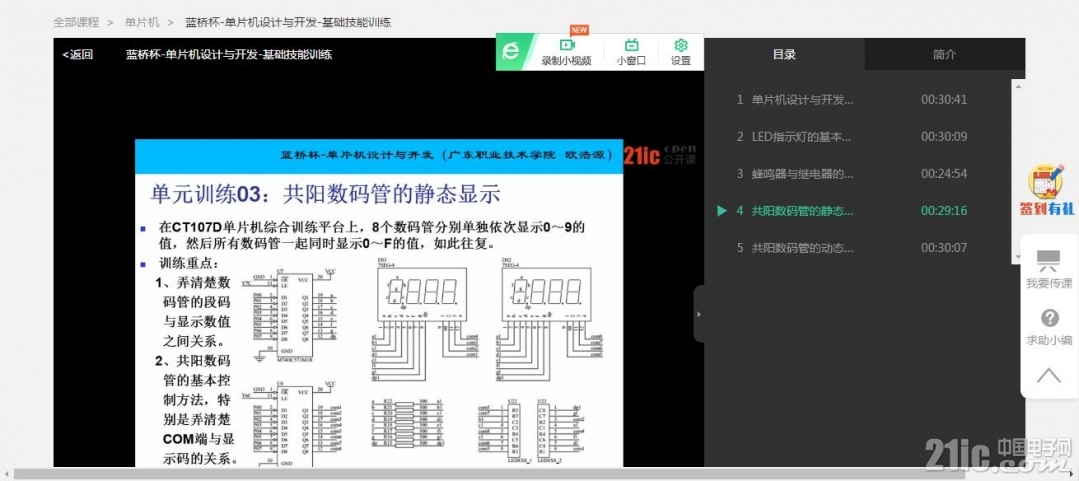Click duration 00:30:09 of lesson 2
Screen dimensions: 1079x481
[944, 136]
